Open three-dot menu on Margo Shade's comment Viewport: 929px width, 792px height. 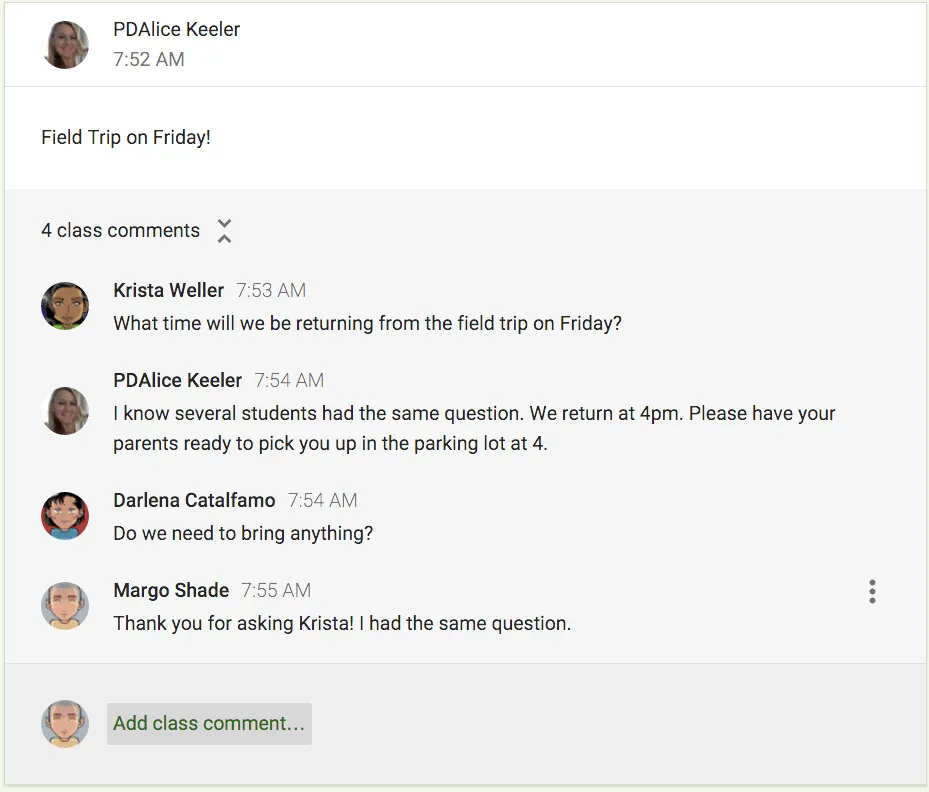(x=872, y=592)
